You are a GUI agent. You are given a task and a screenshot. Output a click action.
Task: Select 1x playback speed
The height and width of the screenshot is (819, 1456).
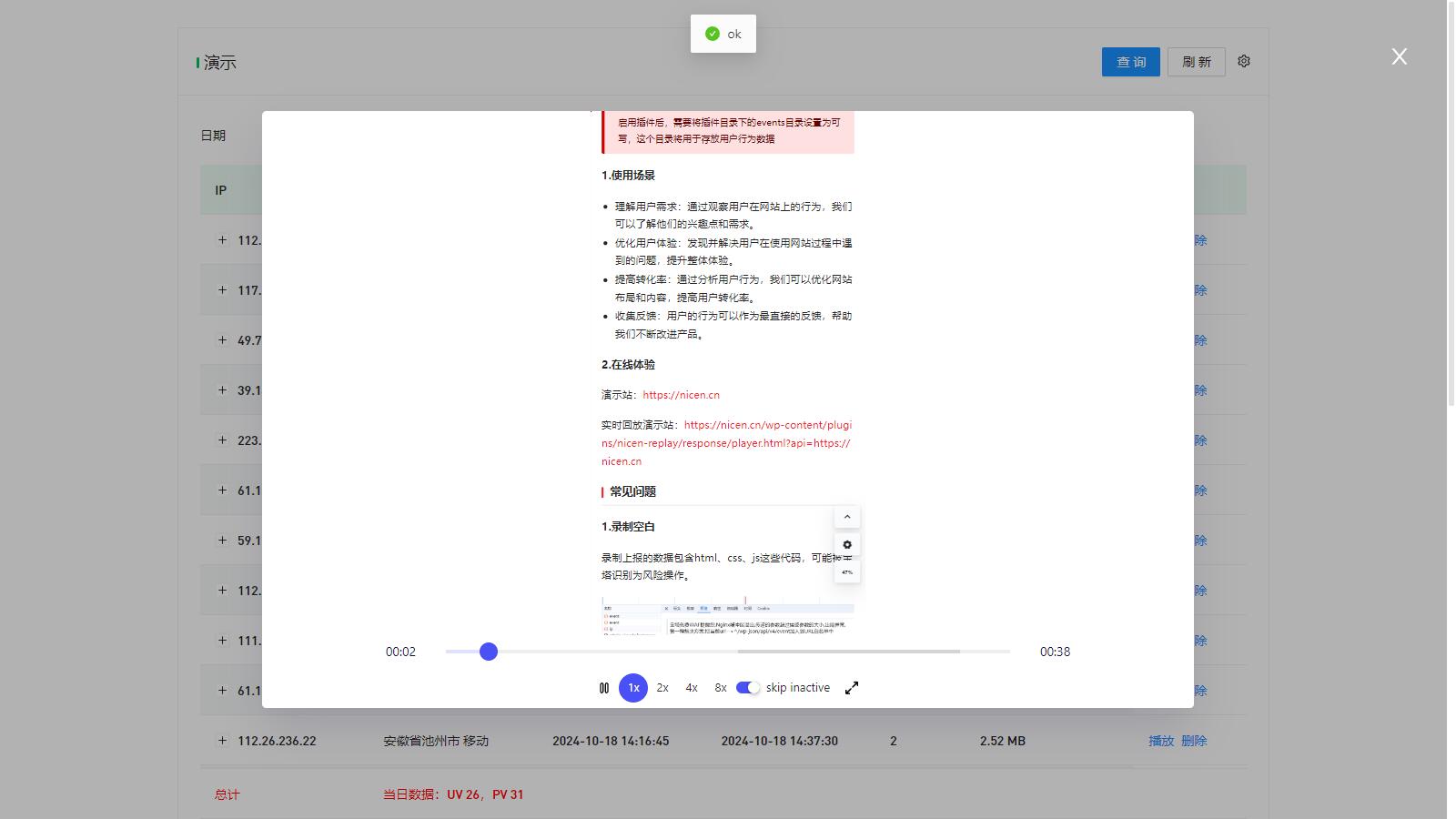[633, 688]
